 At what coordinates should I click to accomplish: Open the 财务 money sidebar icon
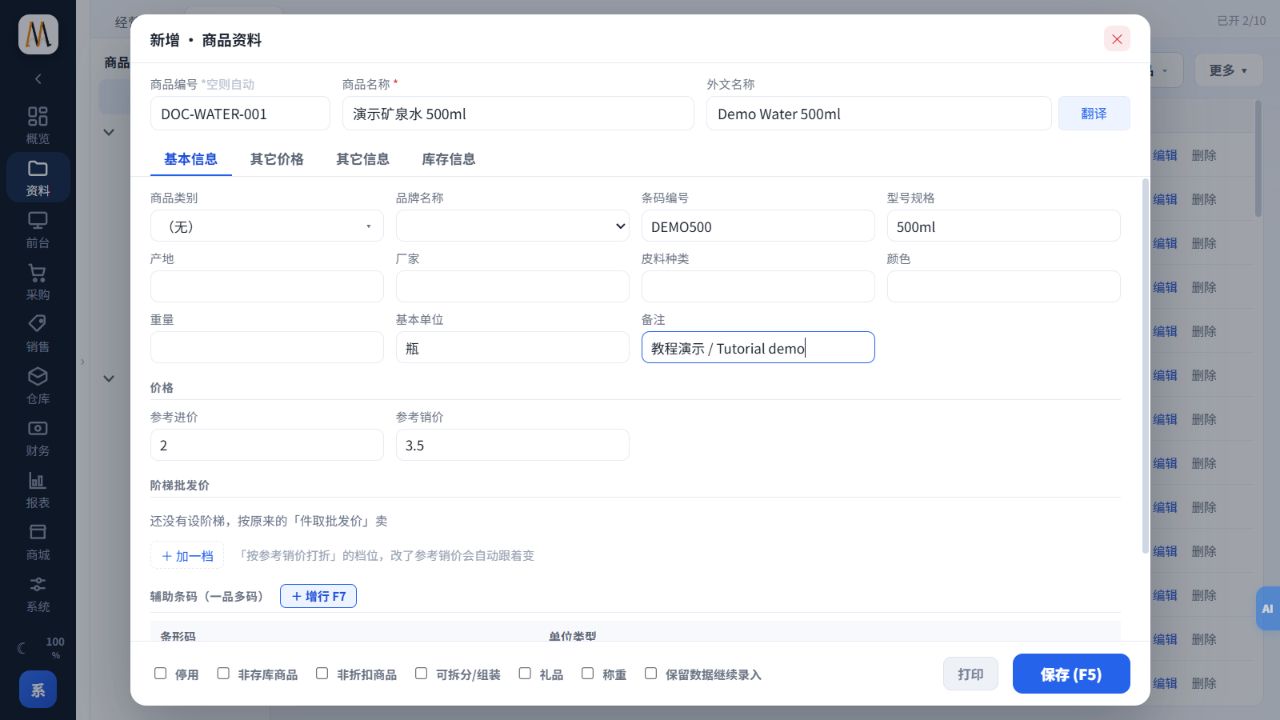click(37, 437)
